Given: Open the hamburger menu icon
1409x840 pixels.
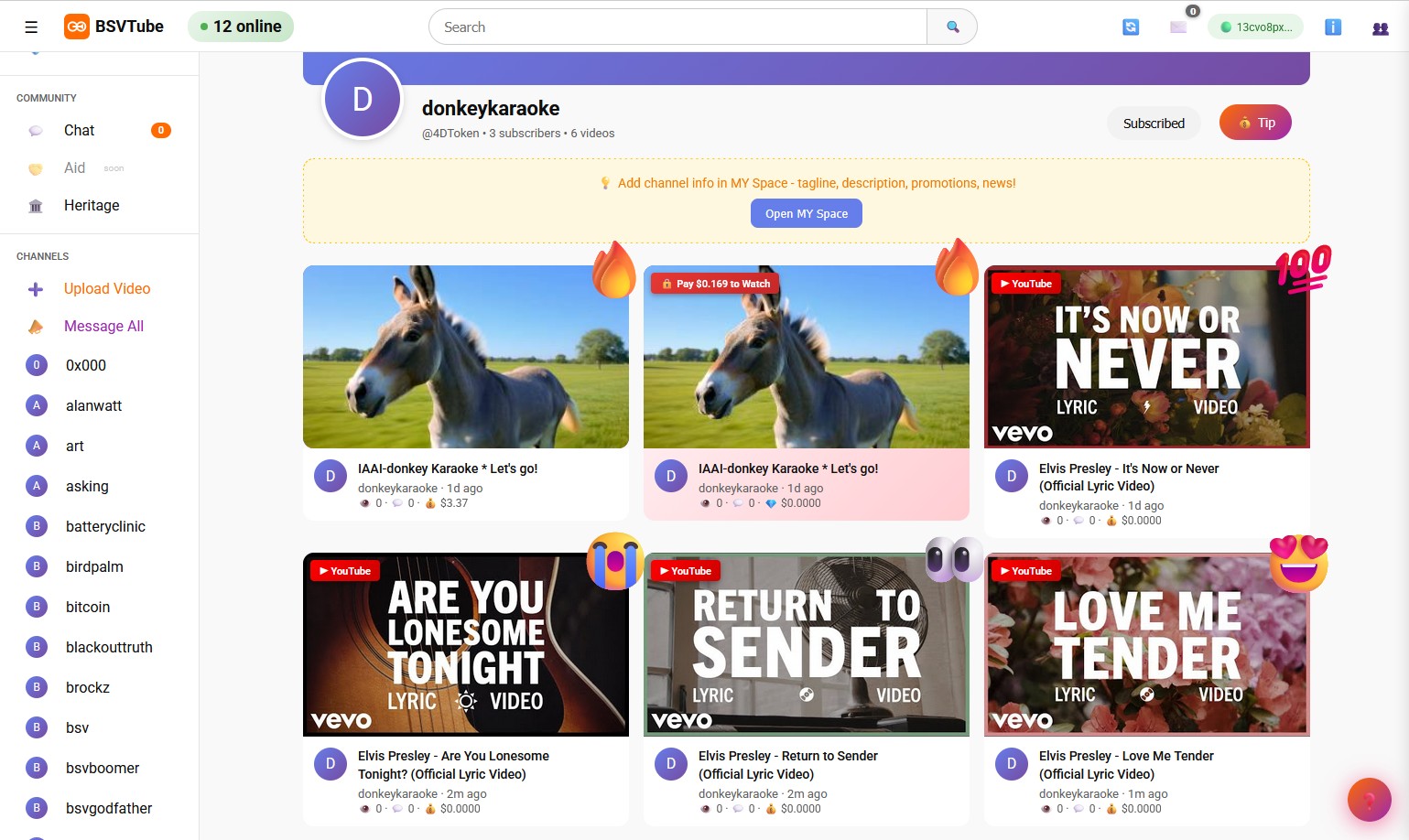Looking at the screenshot, I should coord(31,27).
